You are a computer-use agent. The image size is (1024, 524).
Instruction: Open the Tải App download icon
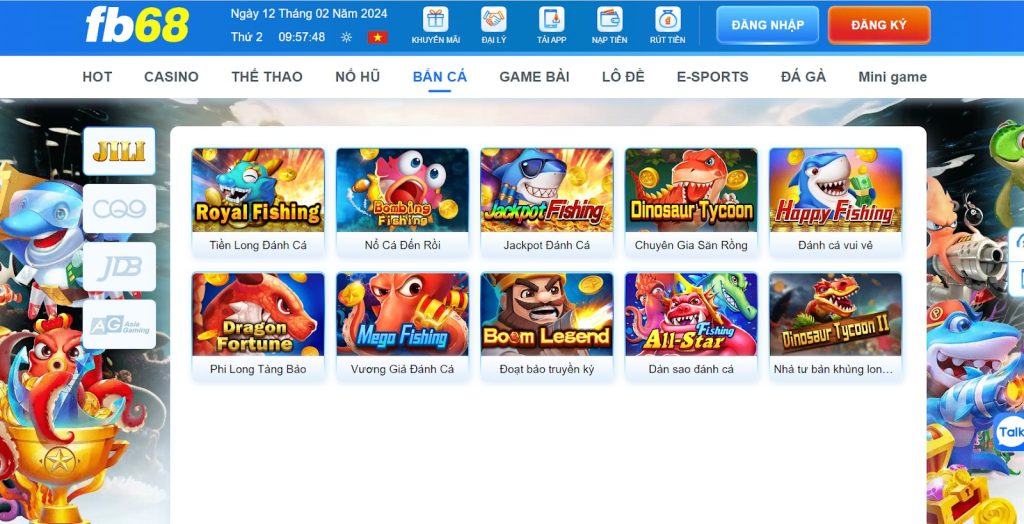(x=552, y=20)
